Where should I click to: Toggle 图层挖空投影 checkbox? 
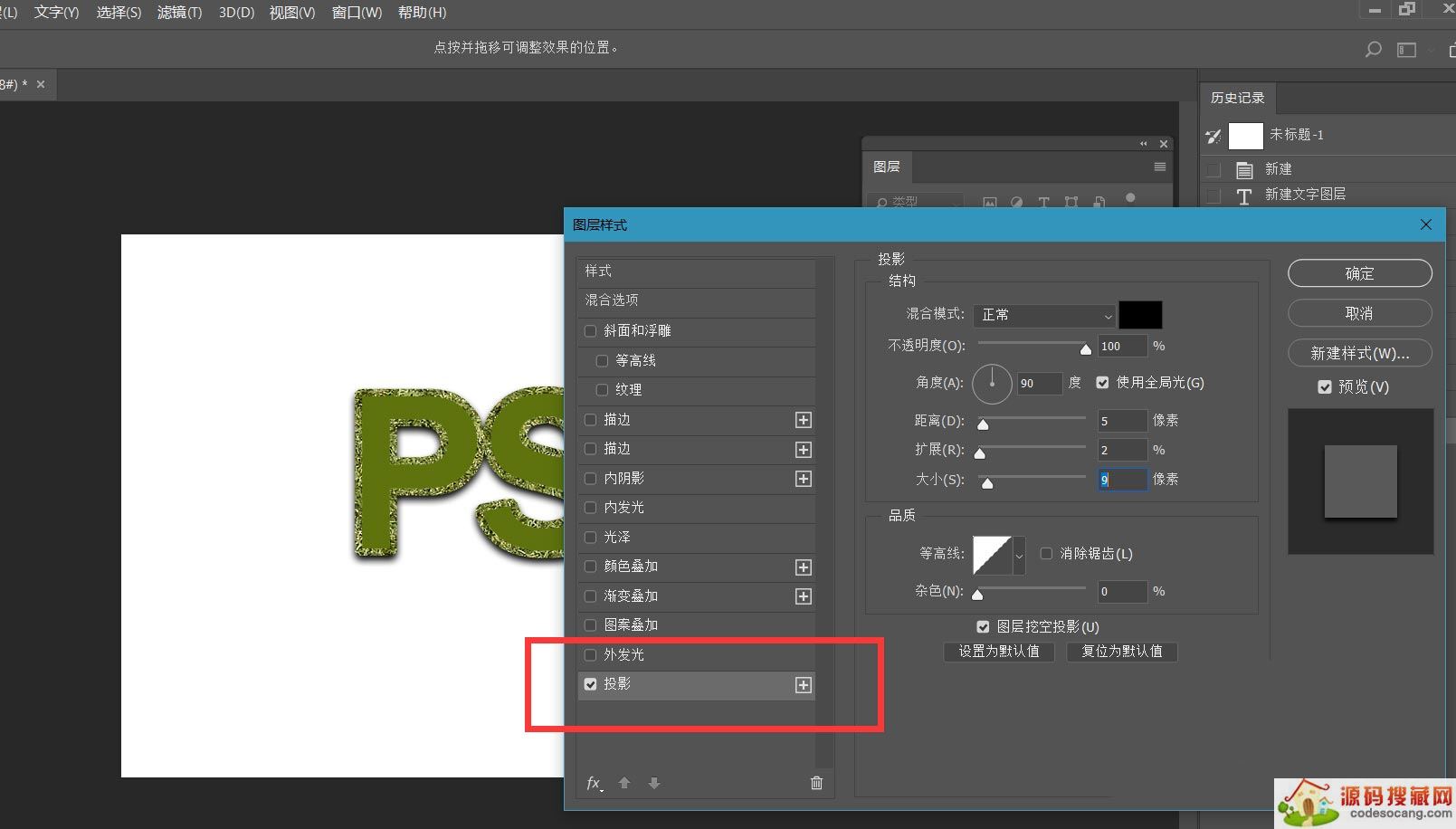tap(983, 626)
